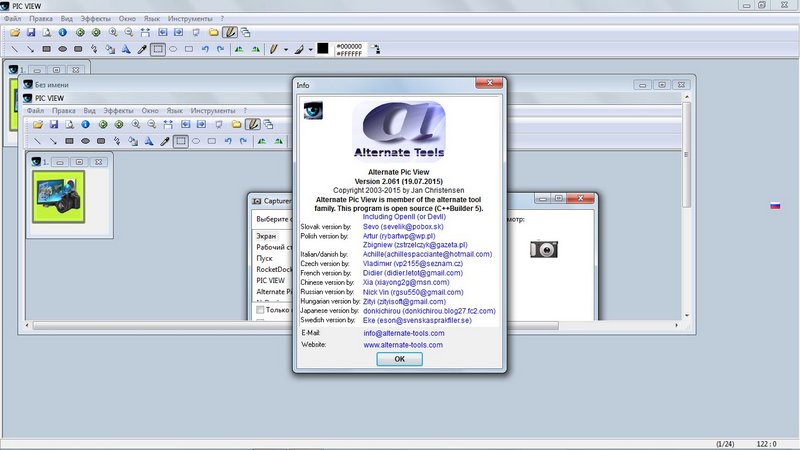The width and height of the screenshot is (800, 450).
Task: Select the Text tool letter A in the main toolbar
Action: [x=126, y=49]
